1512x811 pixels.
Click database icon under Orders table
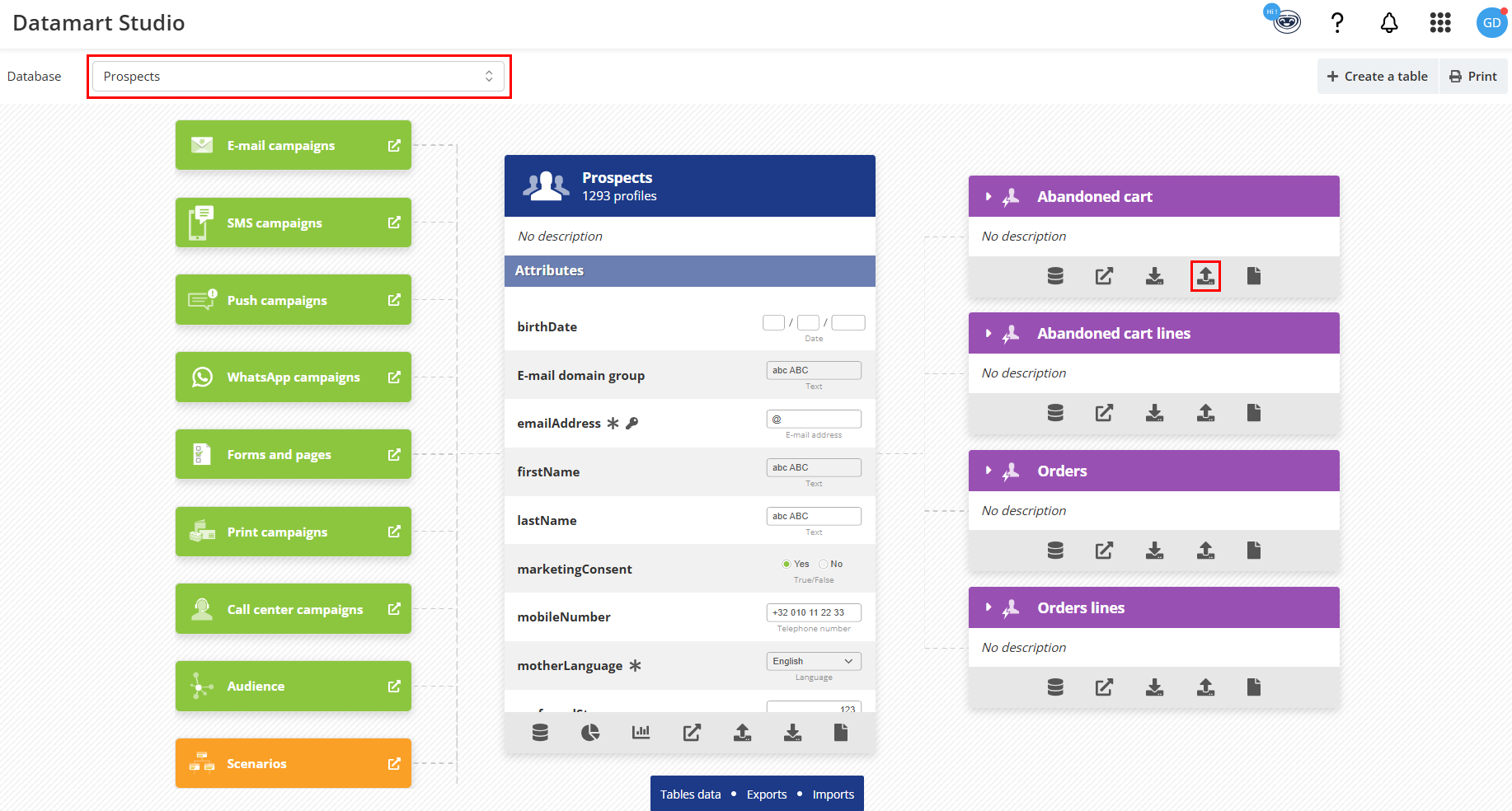coord(1055,551)
